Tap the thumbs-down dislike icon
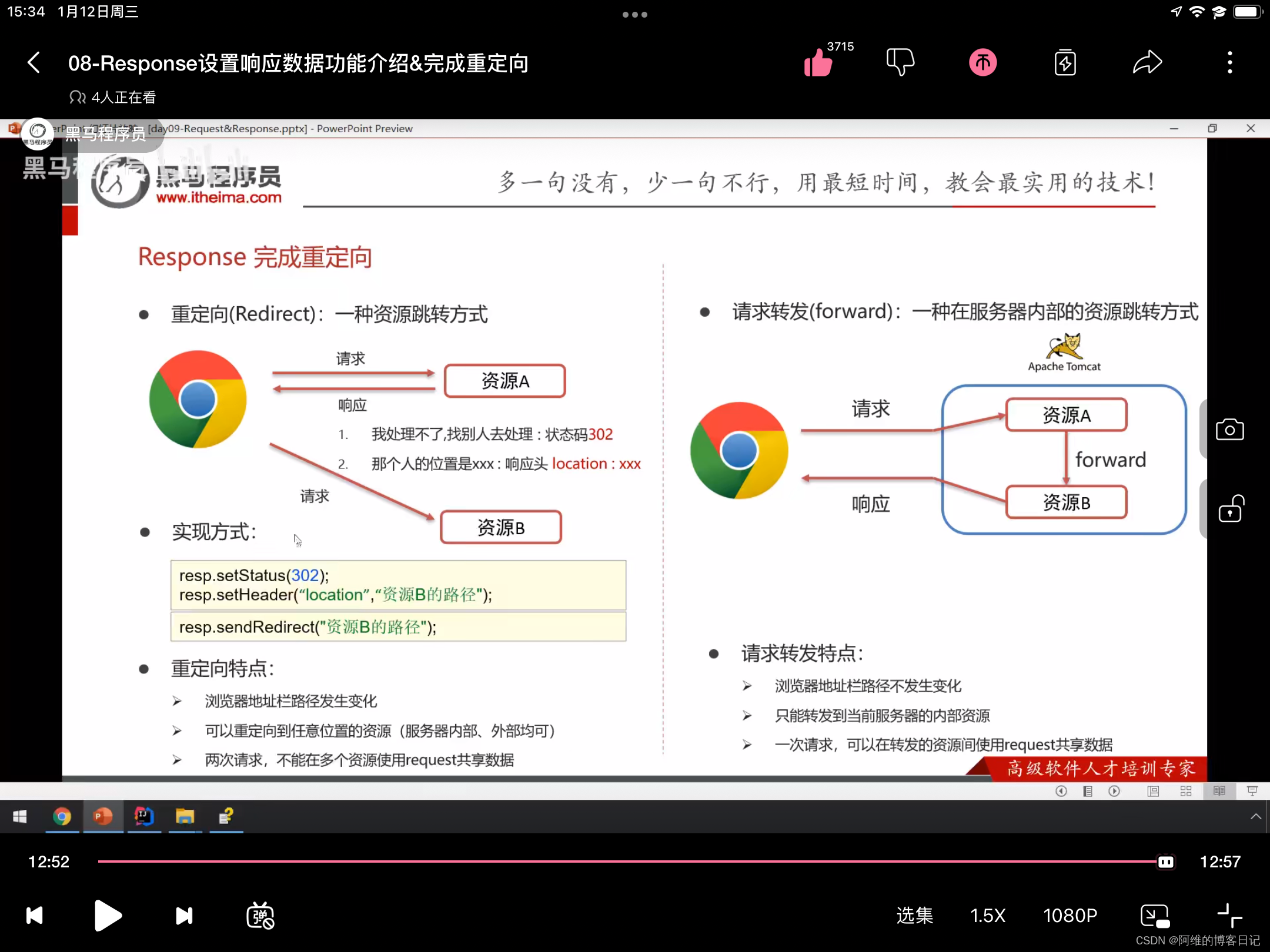The width and height of the screenshot is (1270, 952). tap(900, 62)
